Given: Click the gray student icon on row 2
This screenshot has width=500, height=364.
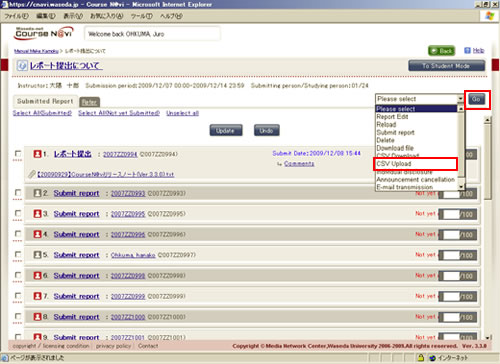Looking at the screenshot, I should [x=37, y=193].
